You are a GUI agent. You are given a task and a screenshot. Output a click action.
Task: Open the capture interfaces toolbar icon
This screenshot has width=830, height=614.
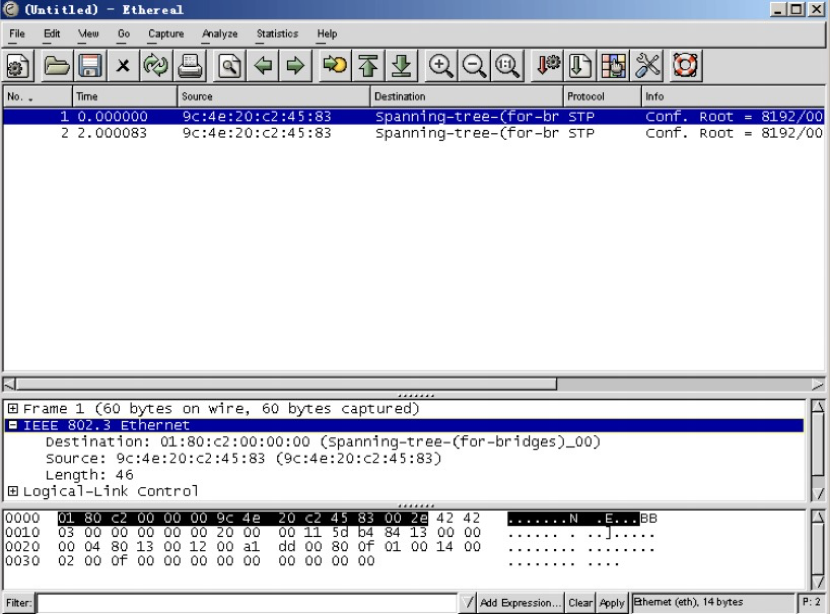point(18,66)
